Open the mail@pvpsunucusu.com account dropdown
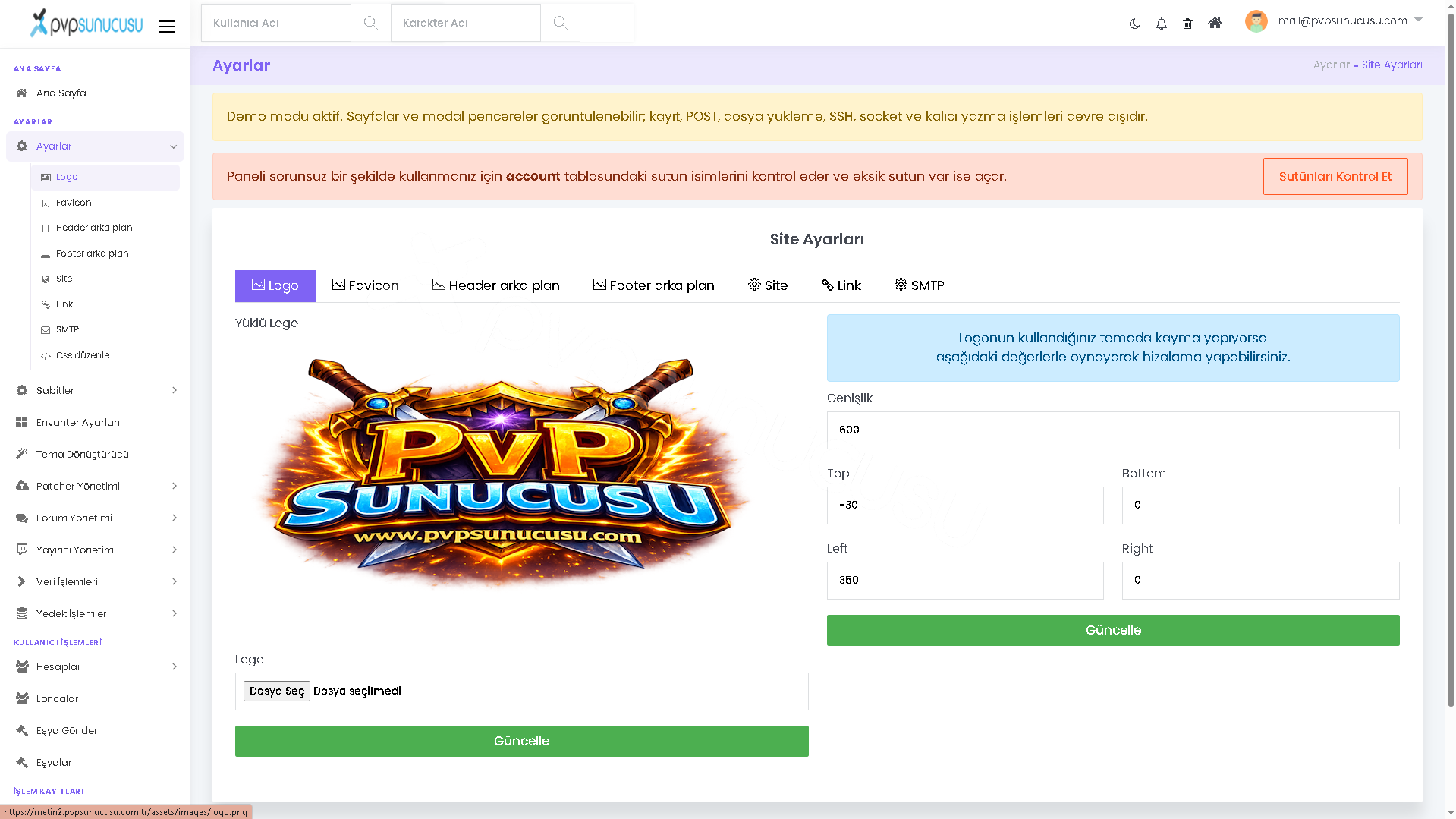Image resolution: width=1456 pixels, height=819 pixels. pyautogui.click(x=1350, y=20)
